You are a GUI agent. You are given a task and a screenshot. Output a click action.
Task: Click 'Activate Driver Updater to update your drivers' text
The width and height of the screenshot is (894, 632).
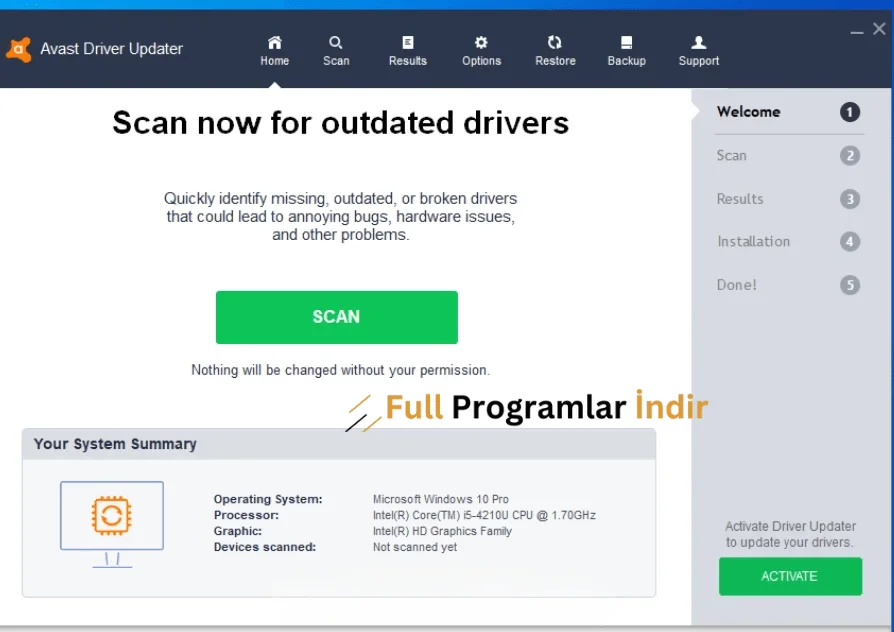[790, 534]
